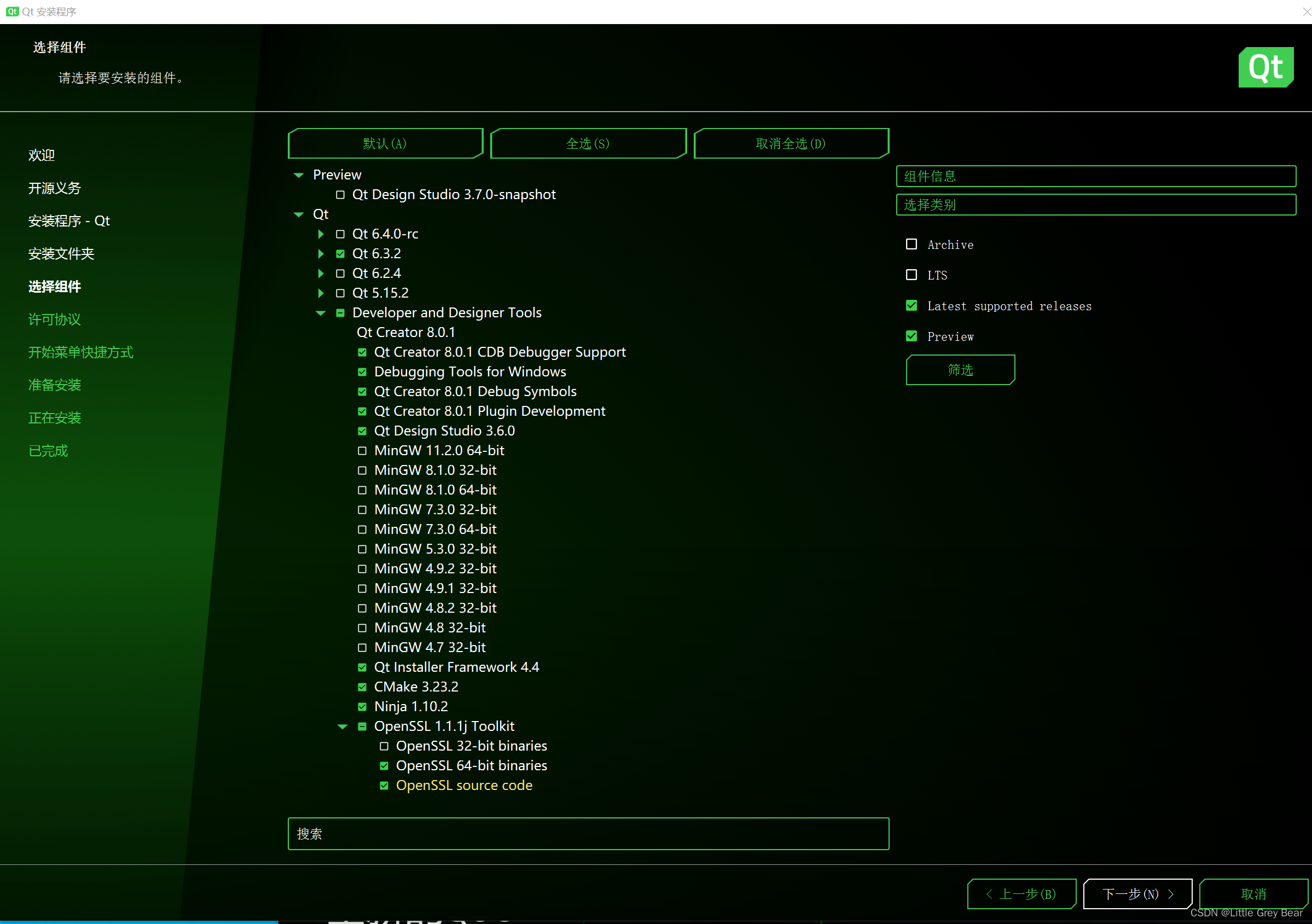Check the MinGW 4.7 32-bit box
This screenshot has width=1312, height=924.
(362, 648)
